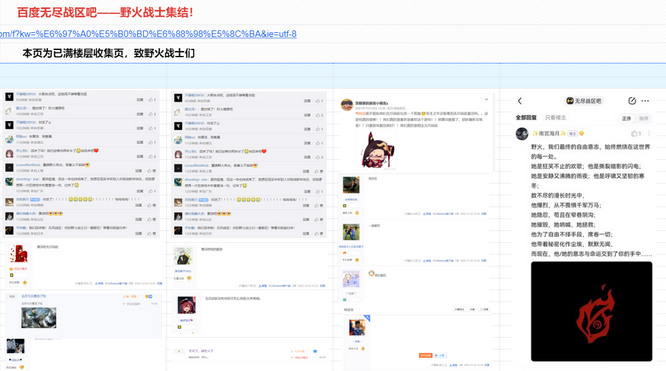Open the chibi character sticker image

pyautogui.click(x=377, y=150)
